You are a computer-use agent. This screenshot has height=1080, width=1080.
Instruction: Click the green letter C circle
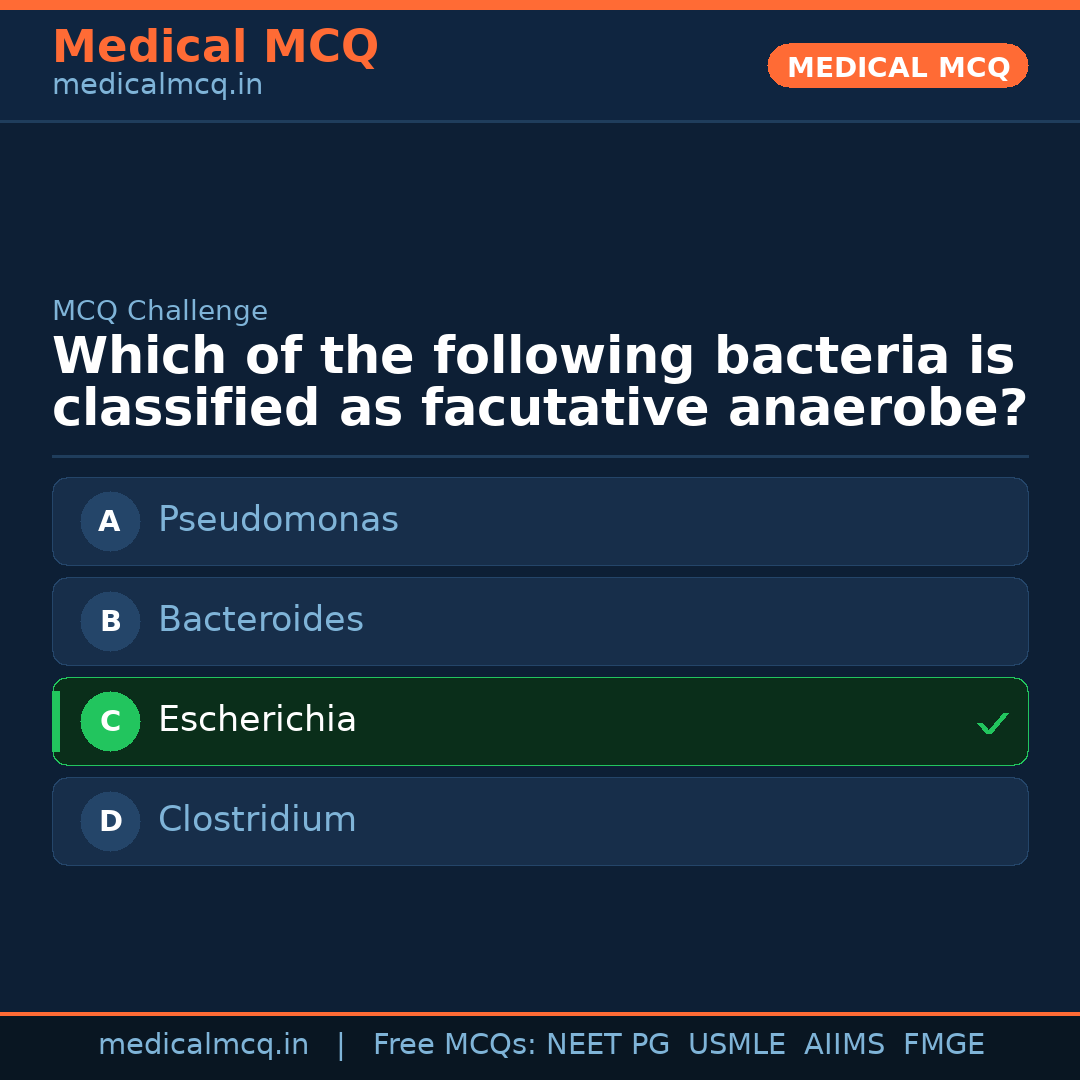tap(110, 721)
